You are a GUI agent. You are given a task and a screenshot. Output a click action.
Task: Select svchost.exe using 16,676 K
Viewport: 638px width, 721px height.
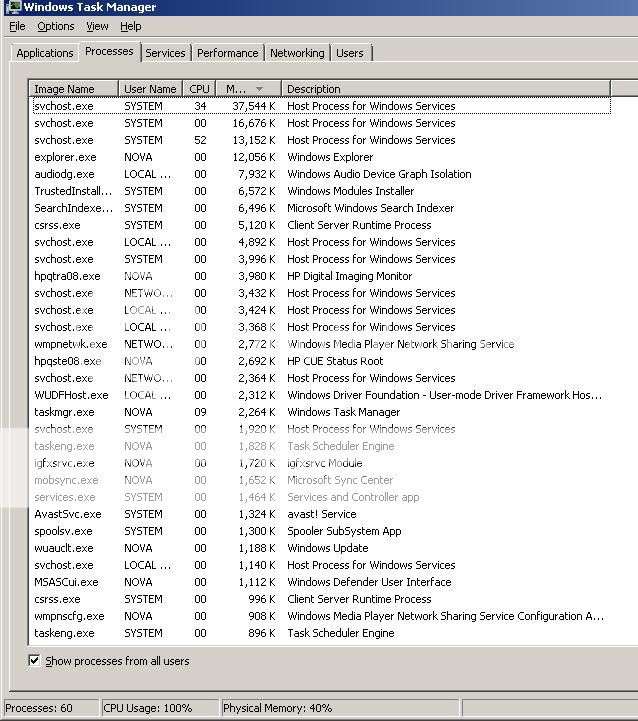pos(322,123)
